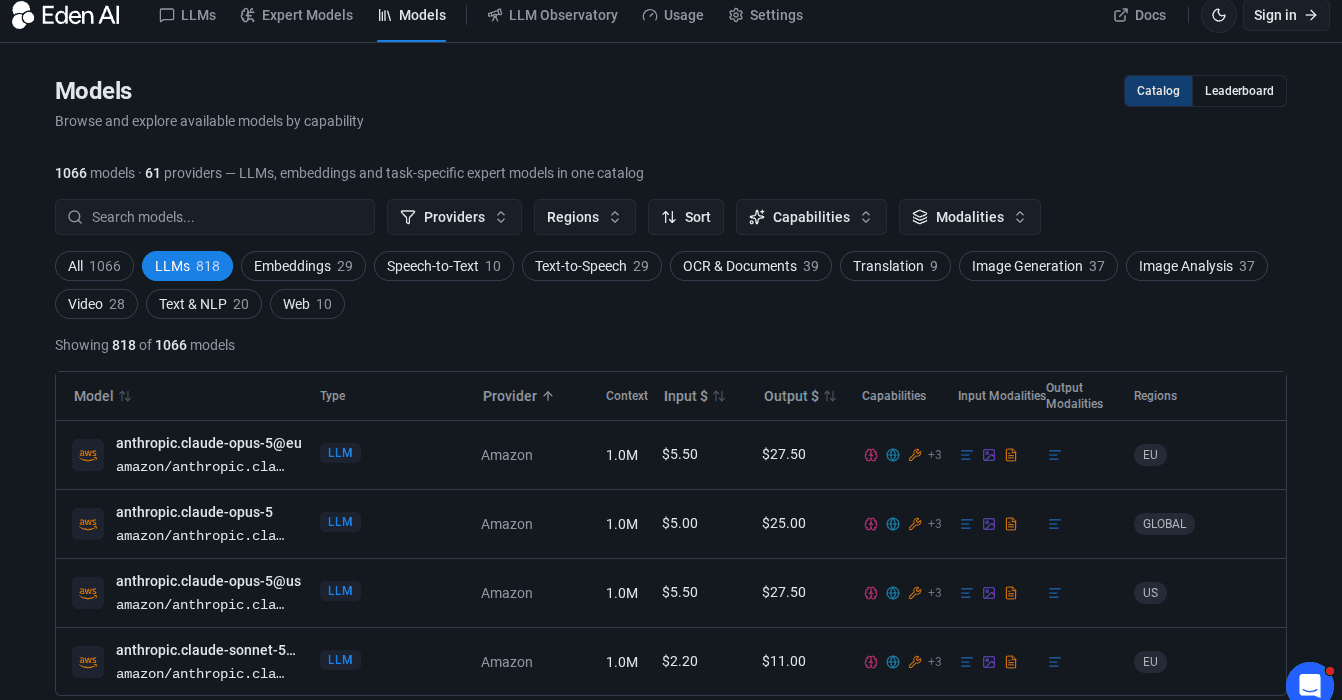Sort by the Input $ column header

tap(694, 396)
